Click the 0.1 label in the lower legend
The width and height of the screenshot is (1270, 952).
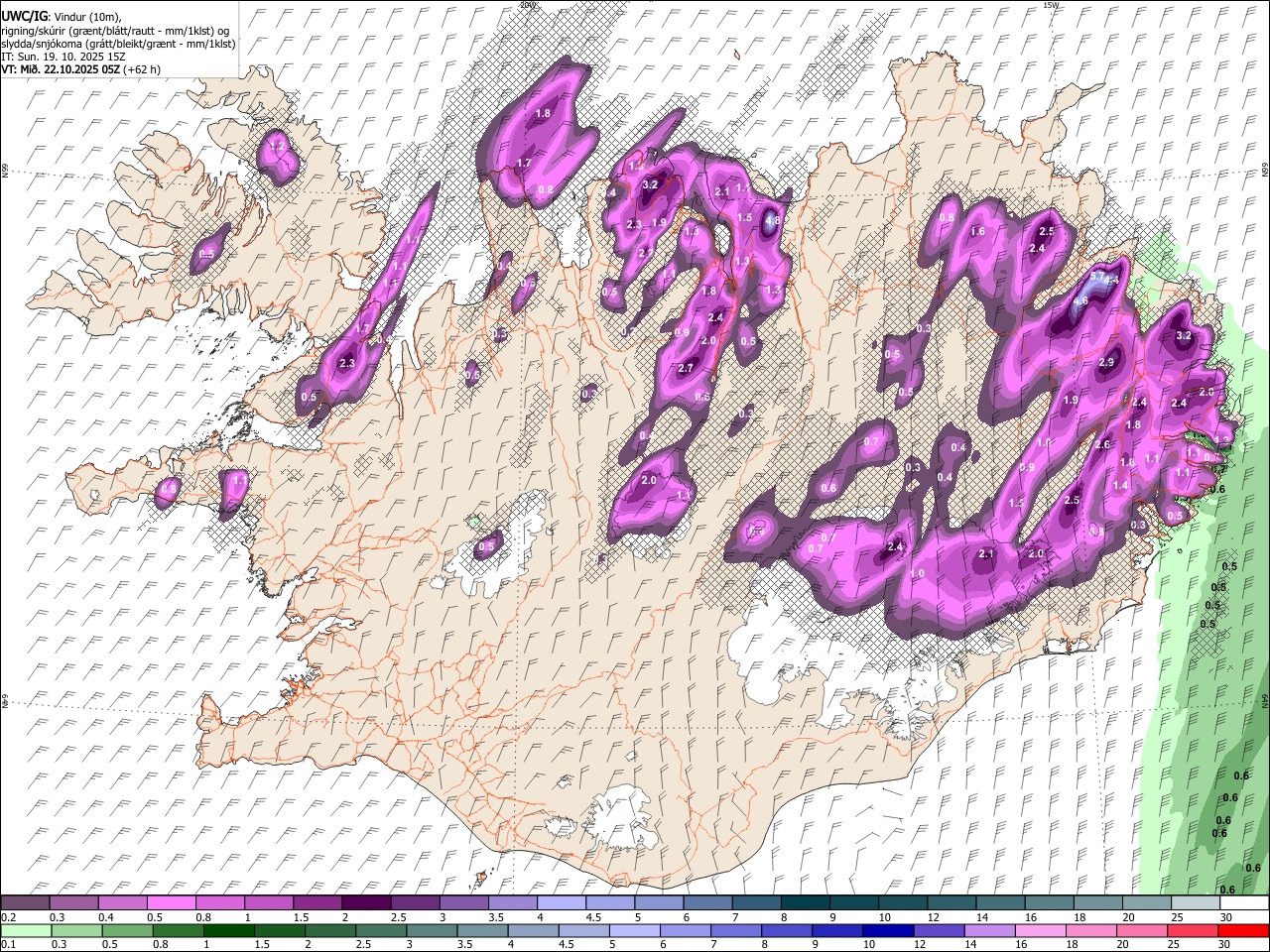coord(8,945)
